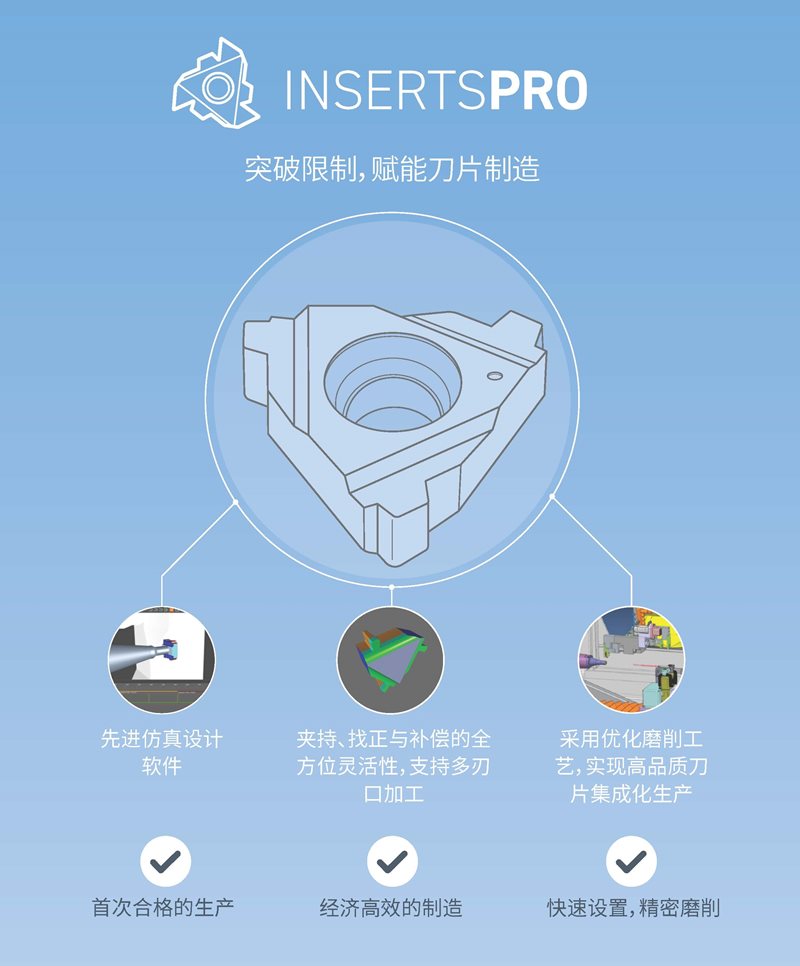800x966 pixels.
Task: Click the headline 突破限制,赋能刀片制造
Action: pos(392,168)
